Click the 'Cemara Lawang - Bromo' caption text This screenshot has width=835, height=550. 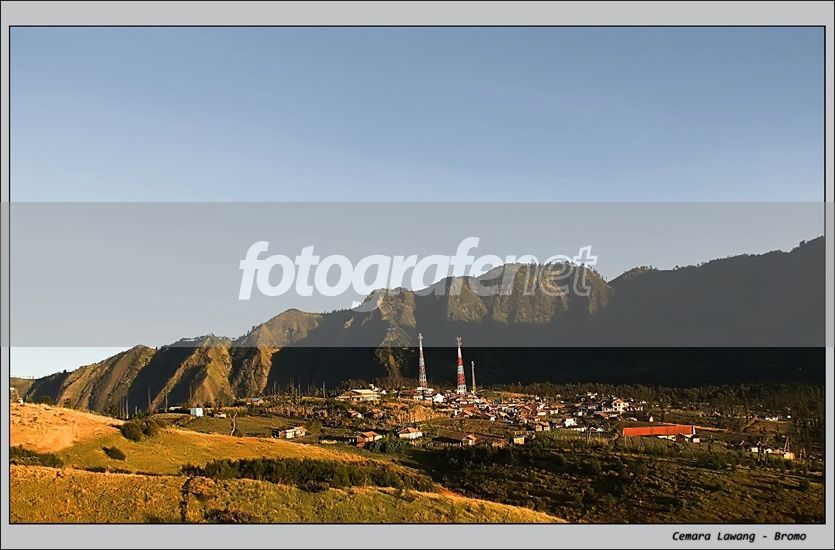coord(739,536)
